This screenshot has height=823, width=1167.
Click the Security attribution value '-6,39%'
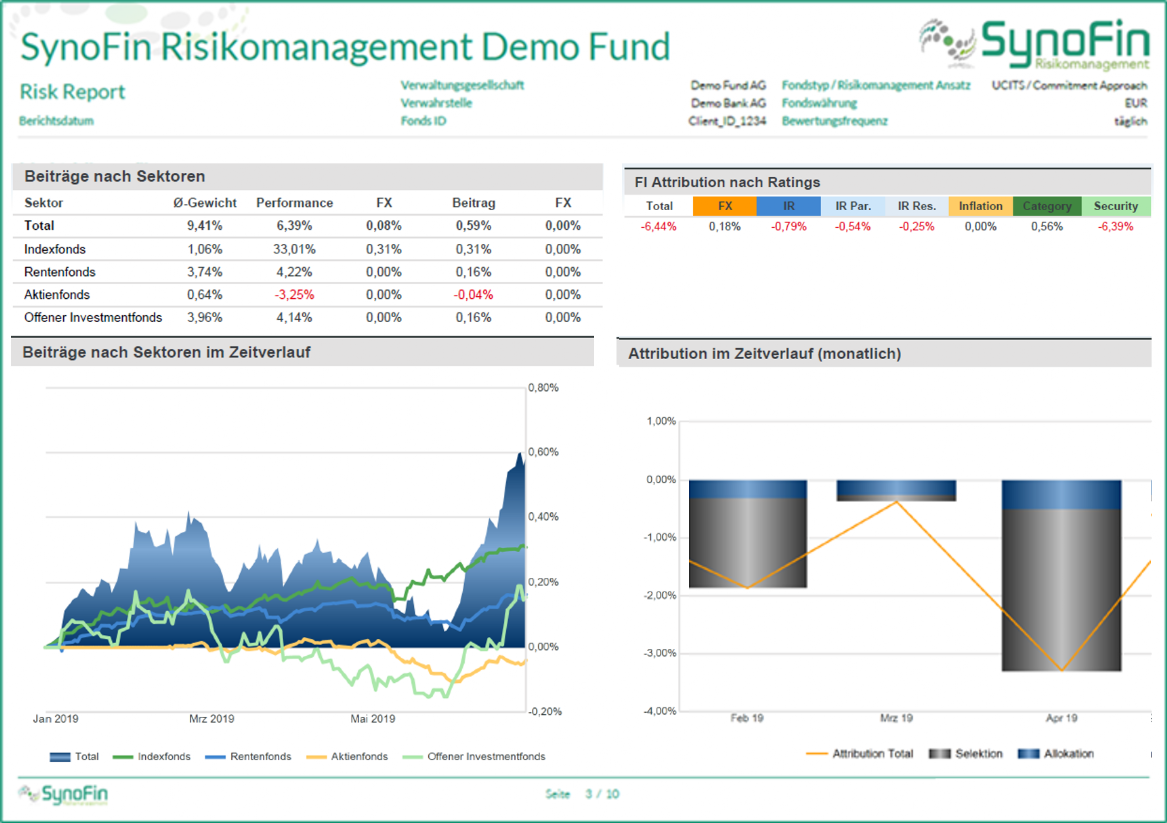click(x=1116, y=226)
